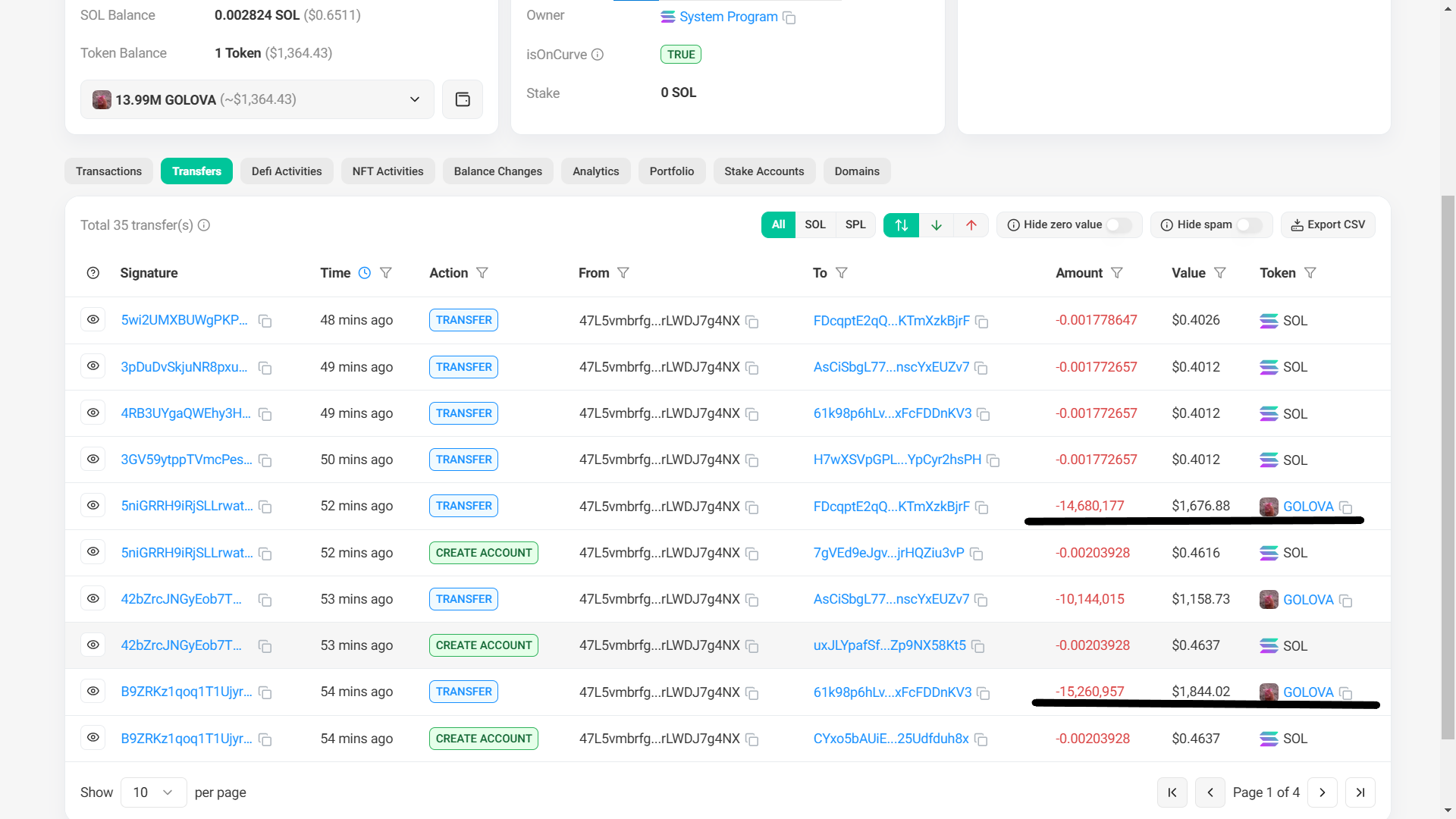Enable the Hide spam switch
Viewport: 1456px width, 819px height.
pyautogui.click(x=1249, y=225)
